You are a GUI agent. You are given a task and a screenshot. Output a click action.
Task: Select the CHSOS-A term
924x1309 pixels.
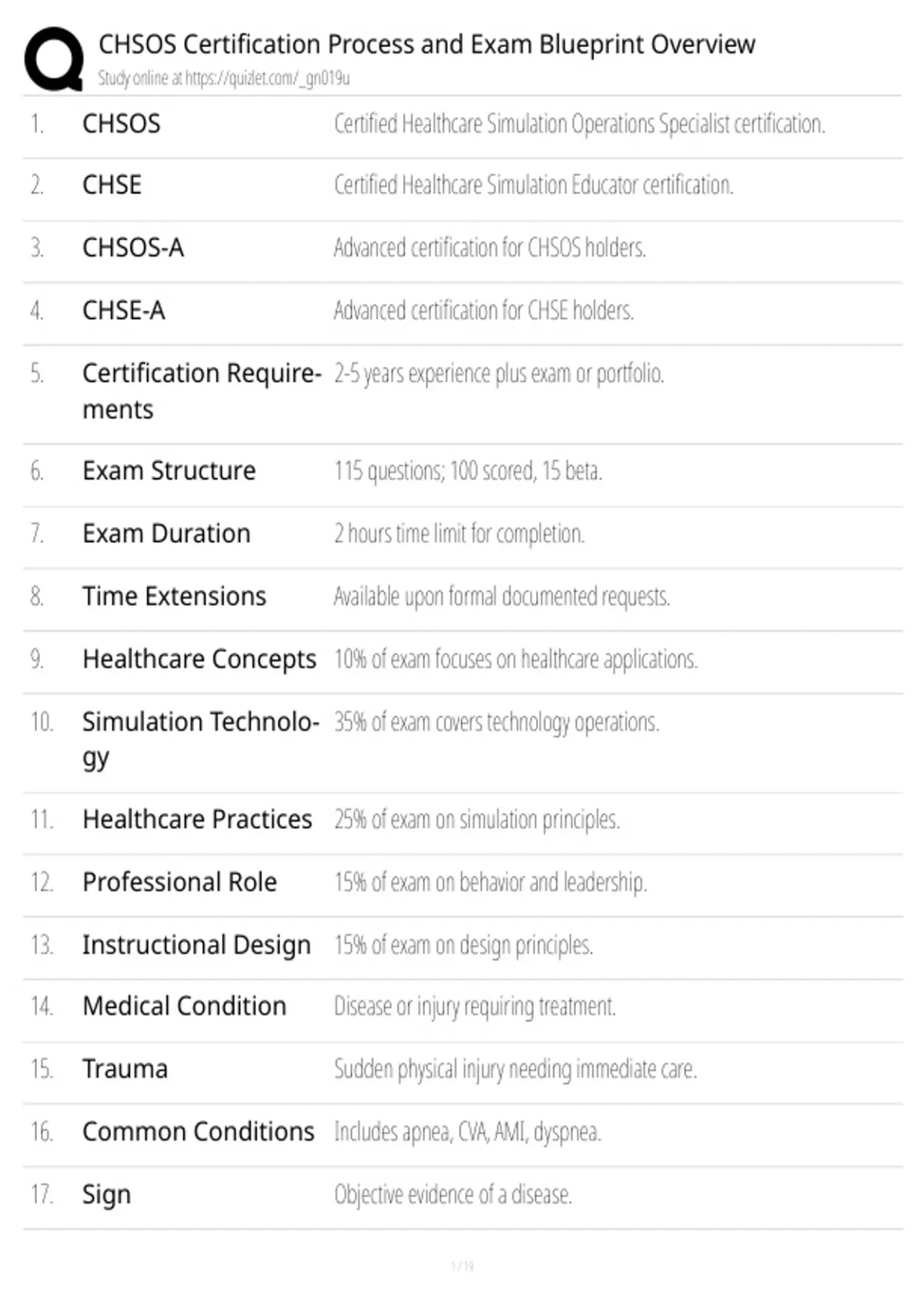click(x=133, y=248)
